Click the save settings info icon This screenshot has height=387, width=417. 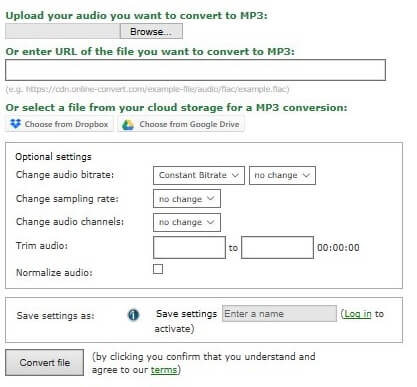point(133,315)
